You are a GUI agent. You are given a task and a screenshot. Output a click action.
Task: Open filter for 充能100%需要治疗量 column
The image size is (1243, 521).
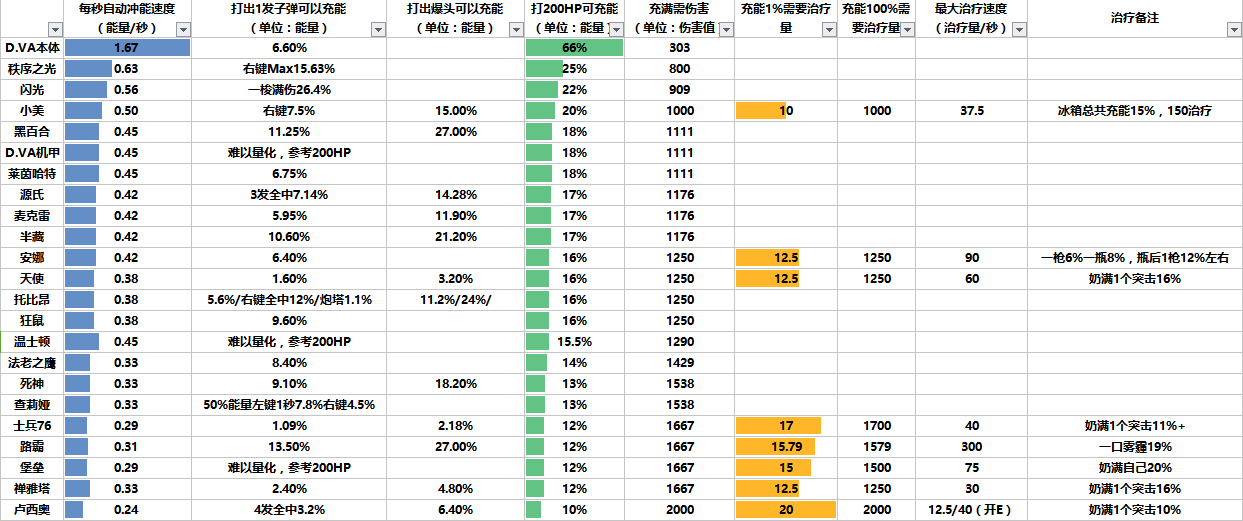click(907, 30)
